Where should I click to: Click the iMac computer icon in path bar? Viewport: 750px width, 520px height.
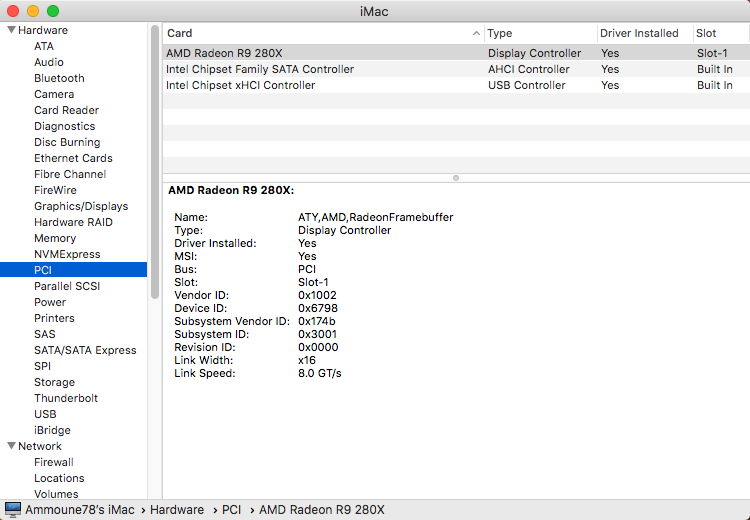pos(13,510)
